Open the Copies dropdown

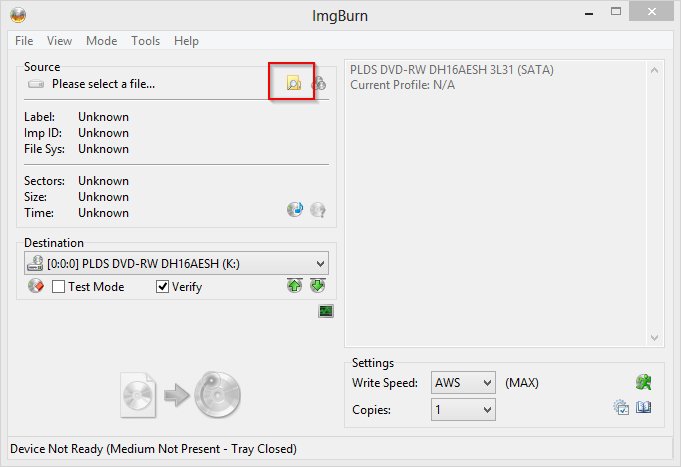point(463,410)
